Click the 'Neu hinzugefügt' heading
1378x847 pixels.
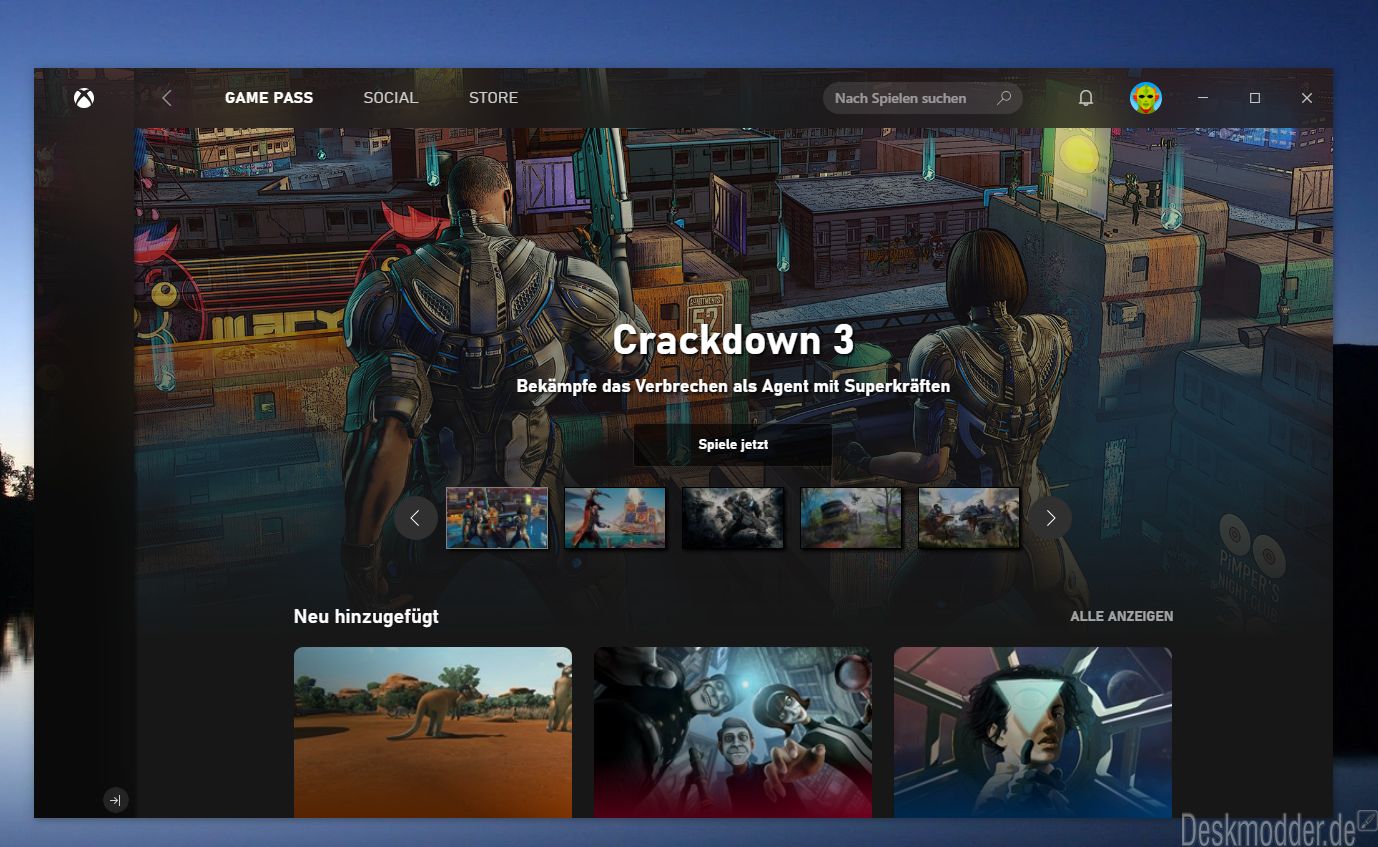(x=366, y=617)
